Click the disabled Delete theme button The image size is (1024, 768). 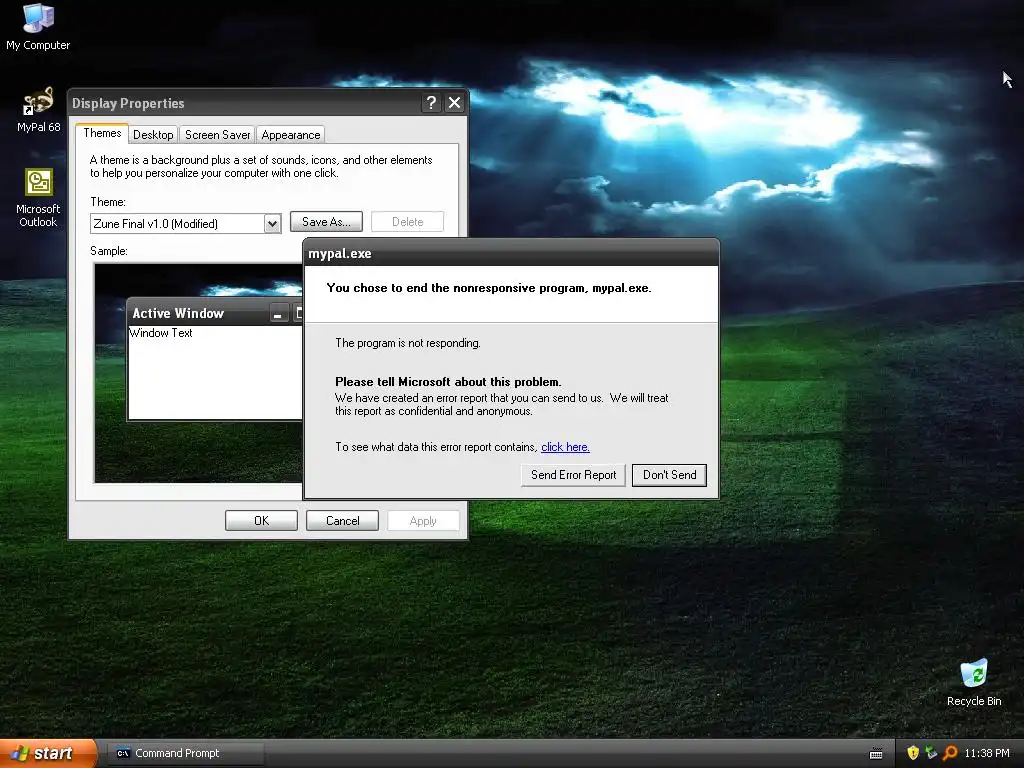pyautogui.click(x=408, y=222)
